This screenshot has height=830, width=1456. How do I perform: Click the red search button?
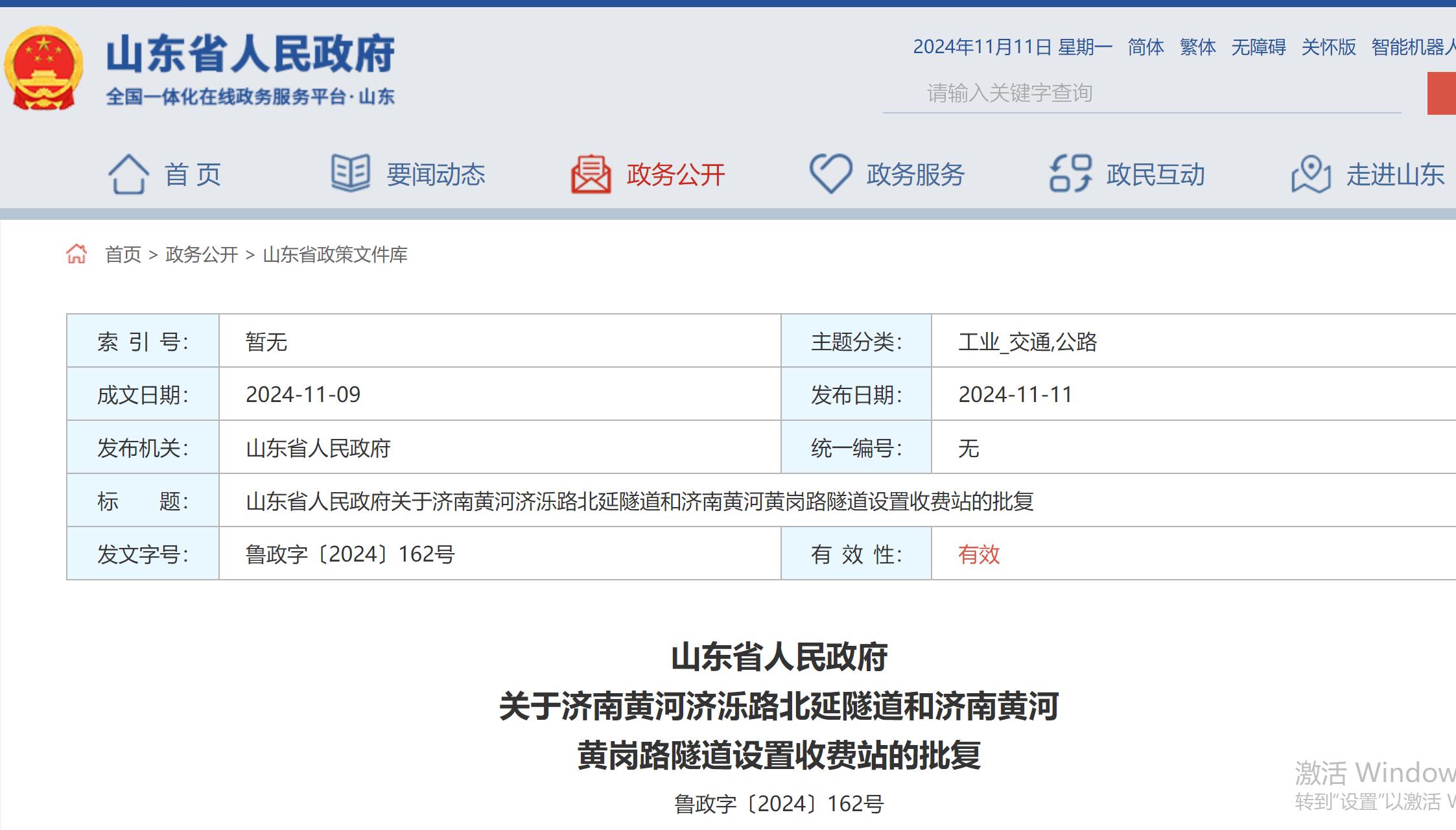[x=1442, y=93]
